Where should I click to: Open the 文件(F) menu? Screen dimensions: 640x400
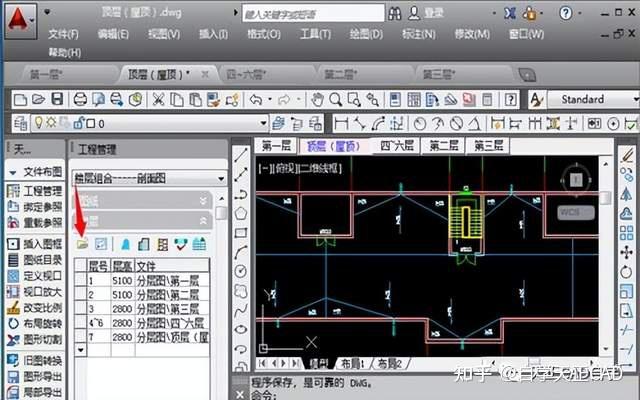(x=63, y=34)
